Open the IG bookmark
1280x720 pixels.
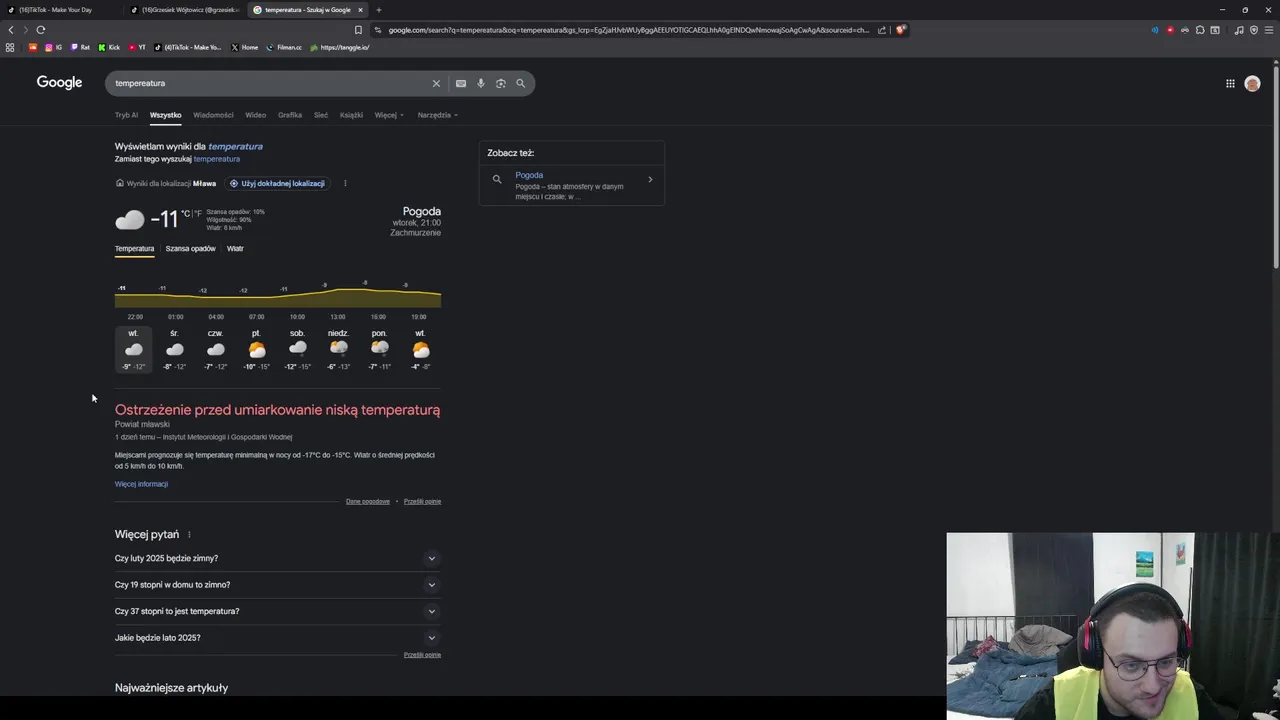(x=53, y=47)
